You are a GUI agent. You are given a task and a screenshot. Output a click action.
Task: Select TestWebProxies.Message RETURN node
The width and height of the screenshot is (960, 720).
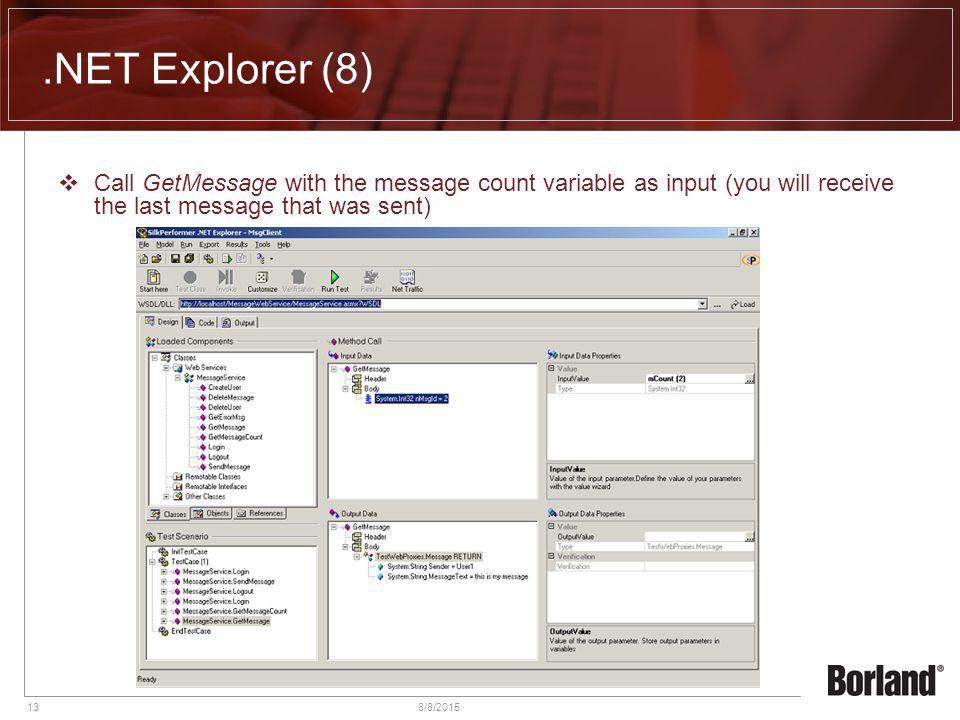click(x=429, y=557)
